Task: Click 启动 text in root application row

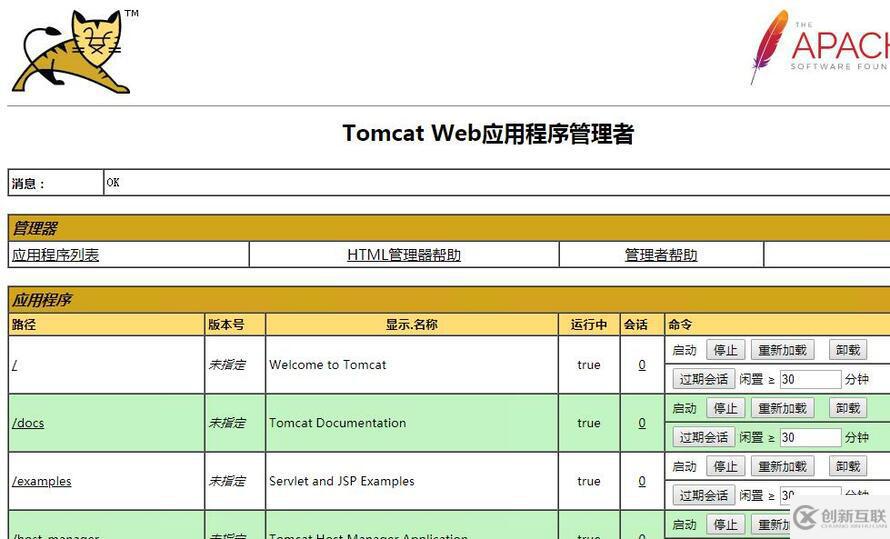Action: 684,350
